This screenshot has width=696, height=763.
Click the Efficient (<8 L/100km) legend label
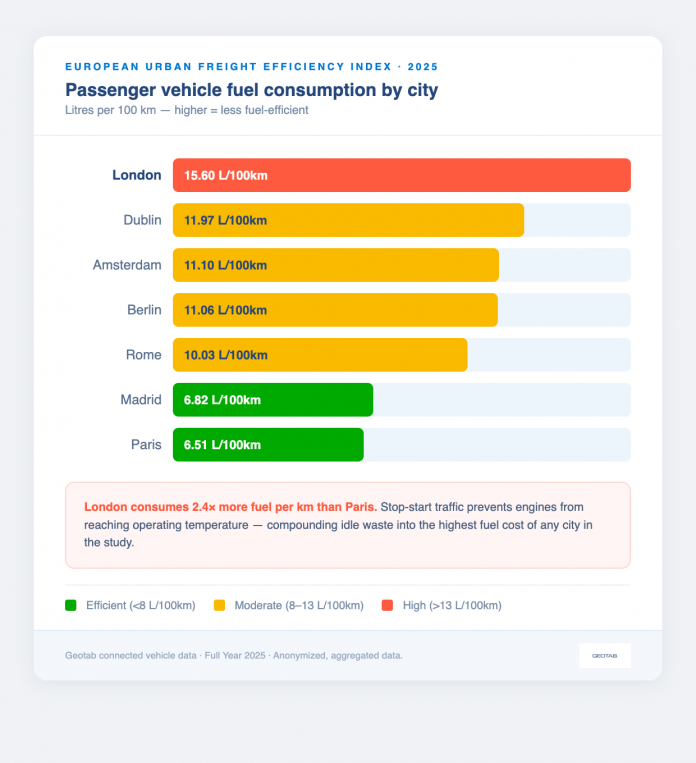pyautogui.click(x=141, y=605)
